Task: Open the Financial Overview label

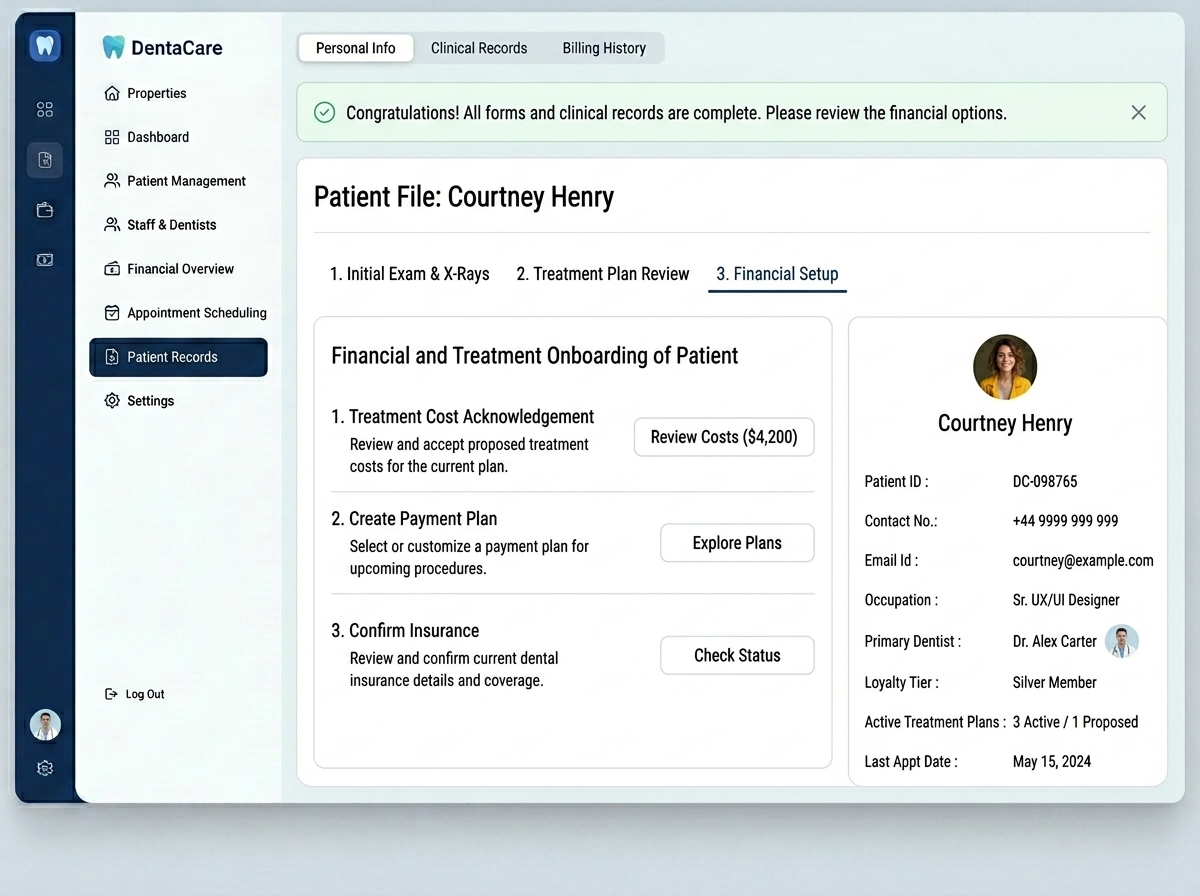Action: [x=181, y=269]
